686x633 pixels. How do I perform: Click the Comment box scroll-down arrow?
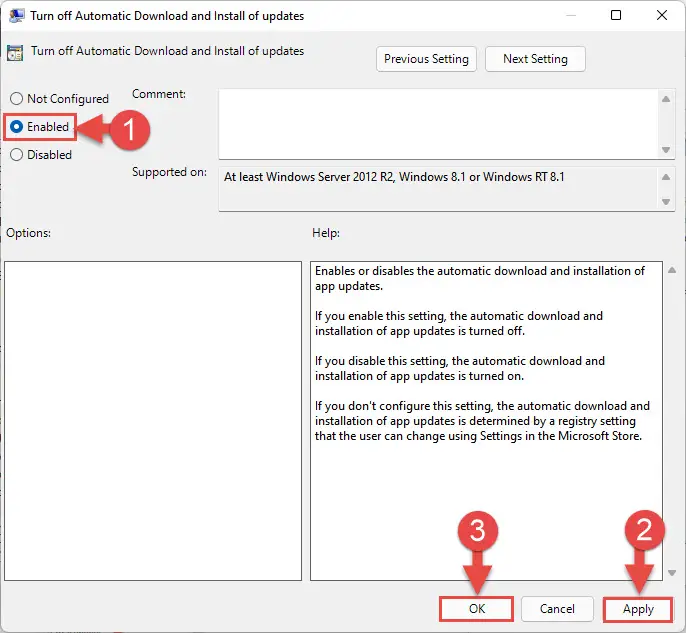pos(666,150)
